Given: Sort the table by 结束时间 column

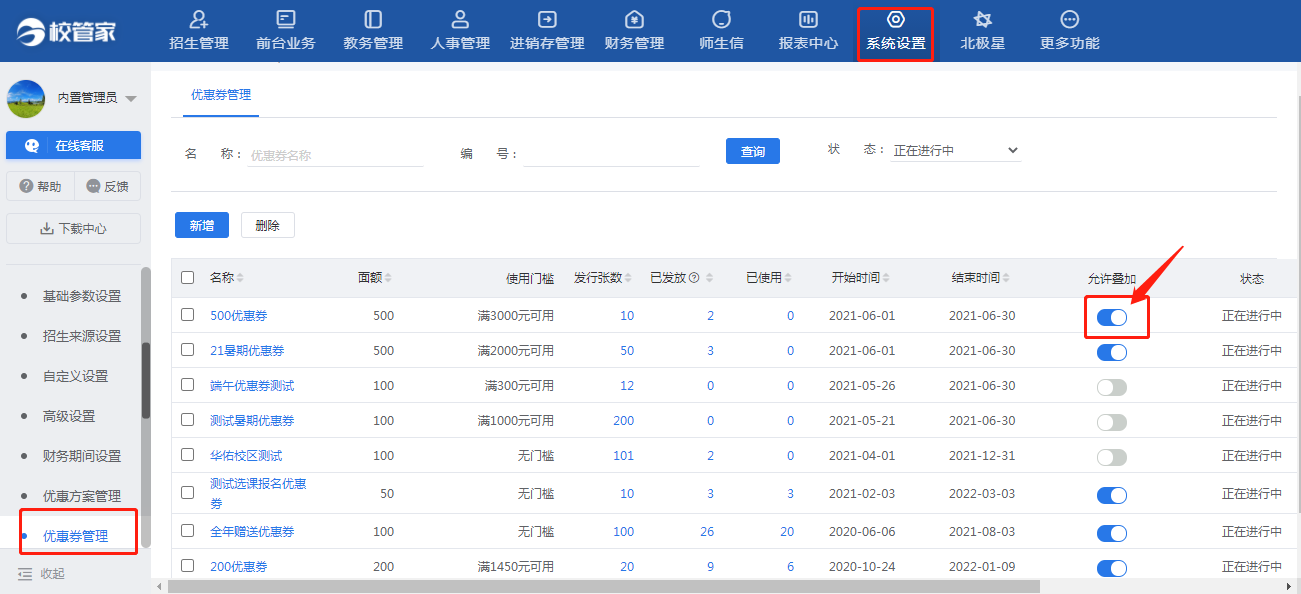Looking at the screenshot, I should (980, 278).
